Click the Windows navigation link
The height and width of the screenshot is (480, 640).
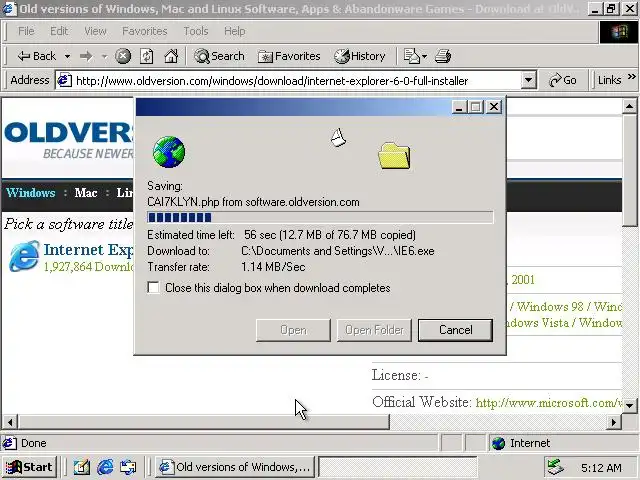(31, 193)
